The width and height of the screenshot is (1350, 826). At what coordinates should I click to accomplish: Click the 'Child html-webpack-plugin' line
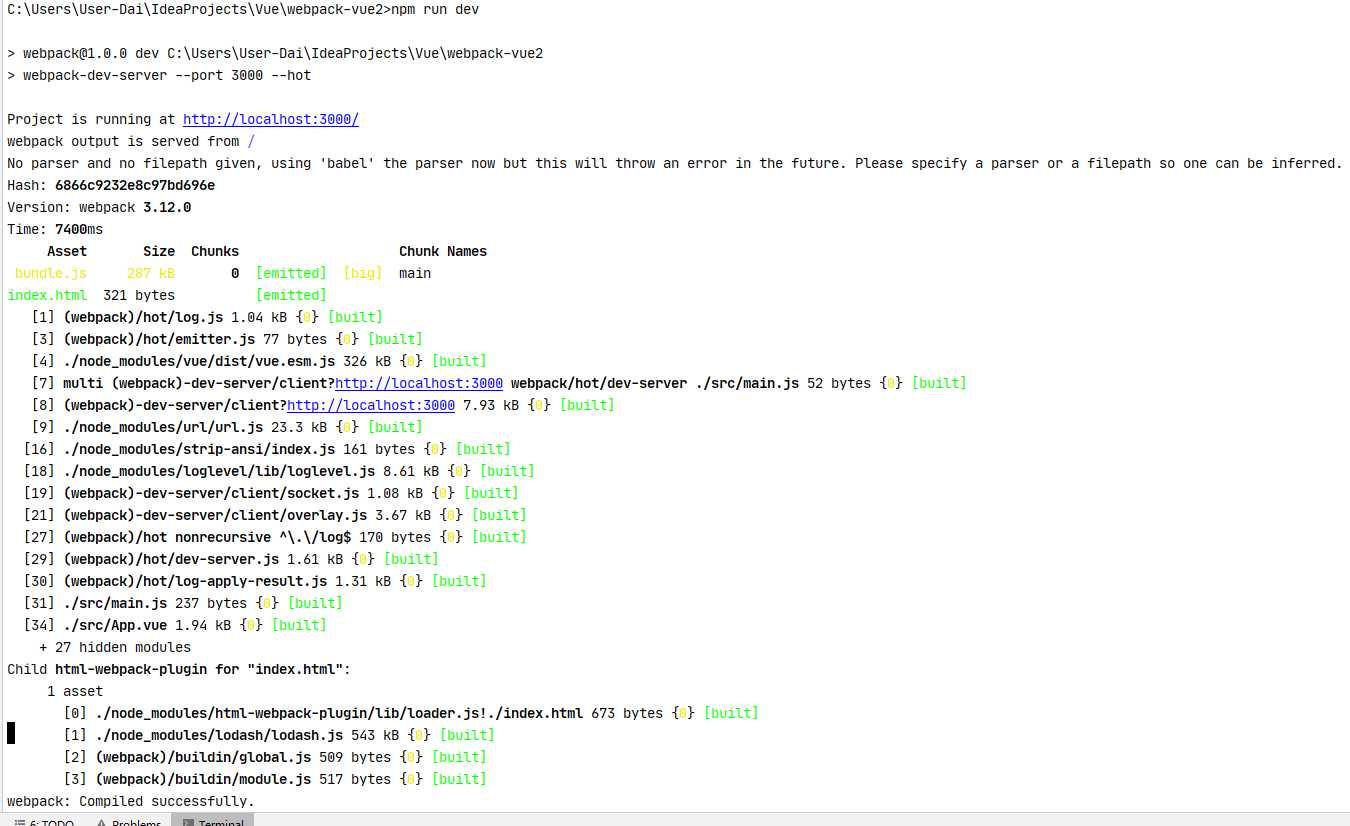pos(179,669)
